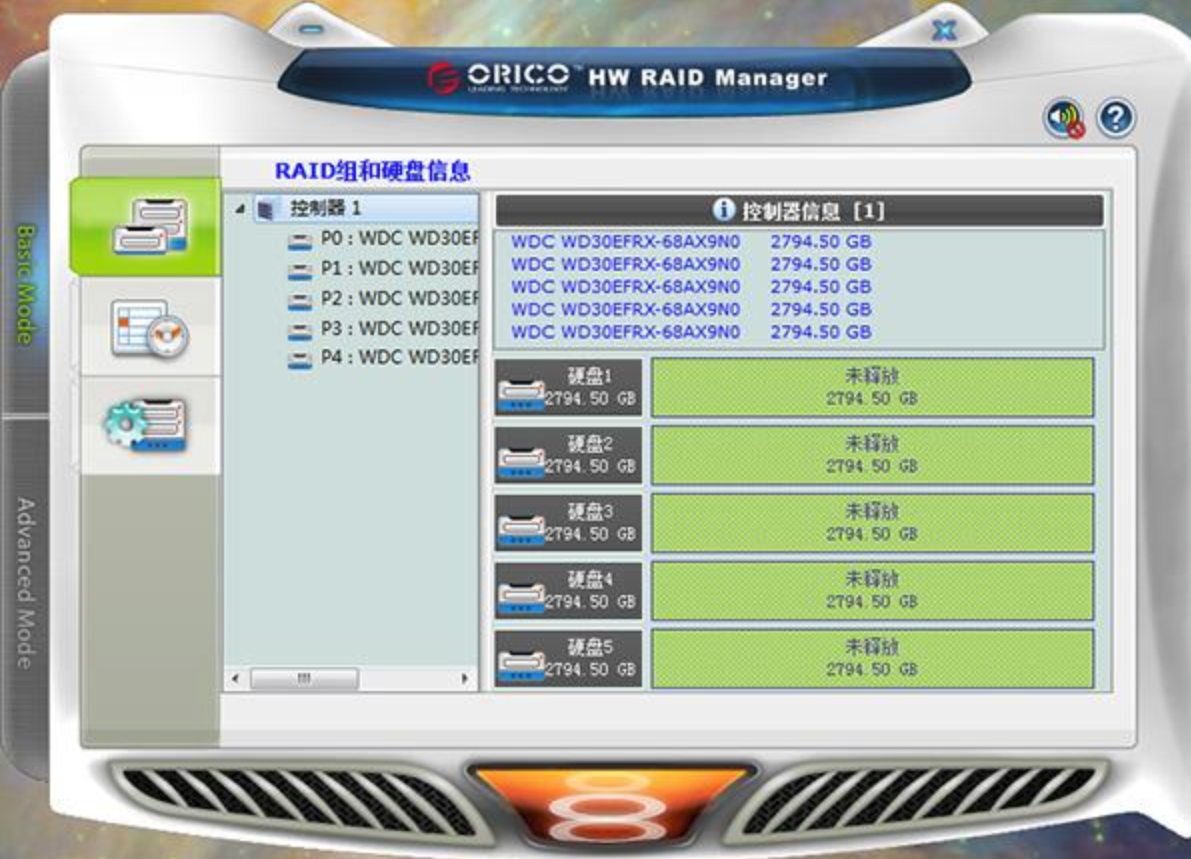Screen dimensions: 1191x859
Task: Open the RAID and disk information page icon
Action: click(150, 226)
